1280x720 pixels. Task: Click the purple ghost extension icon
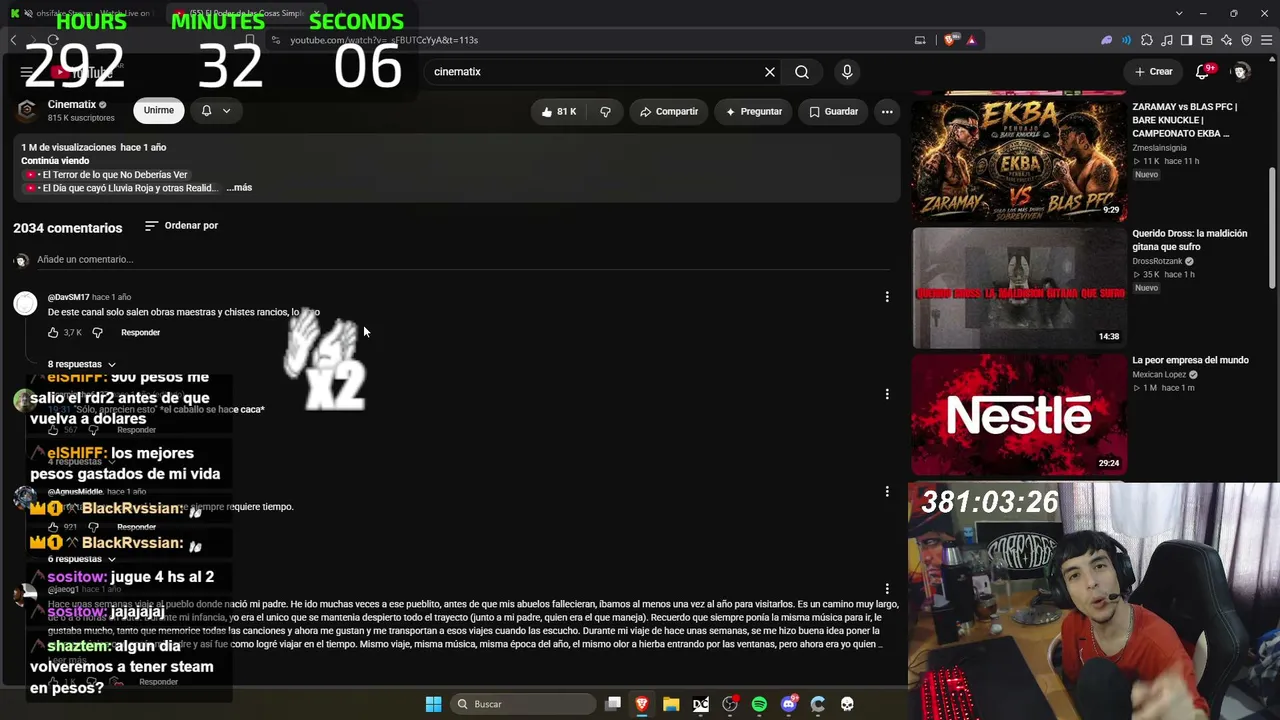1106,40
